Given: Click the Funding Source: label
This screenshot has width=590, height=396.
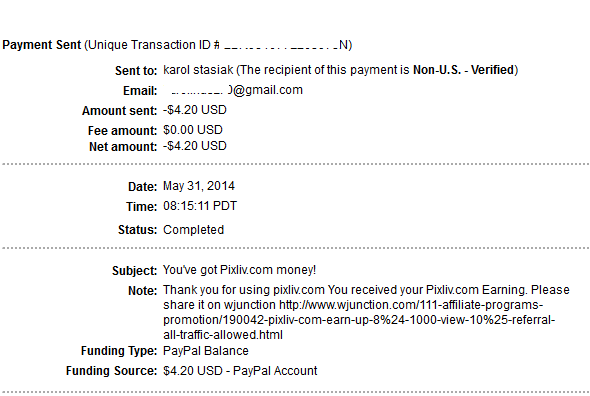Looking at the screenshot, I should pyautogui.click(x=111, y=371).
